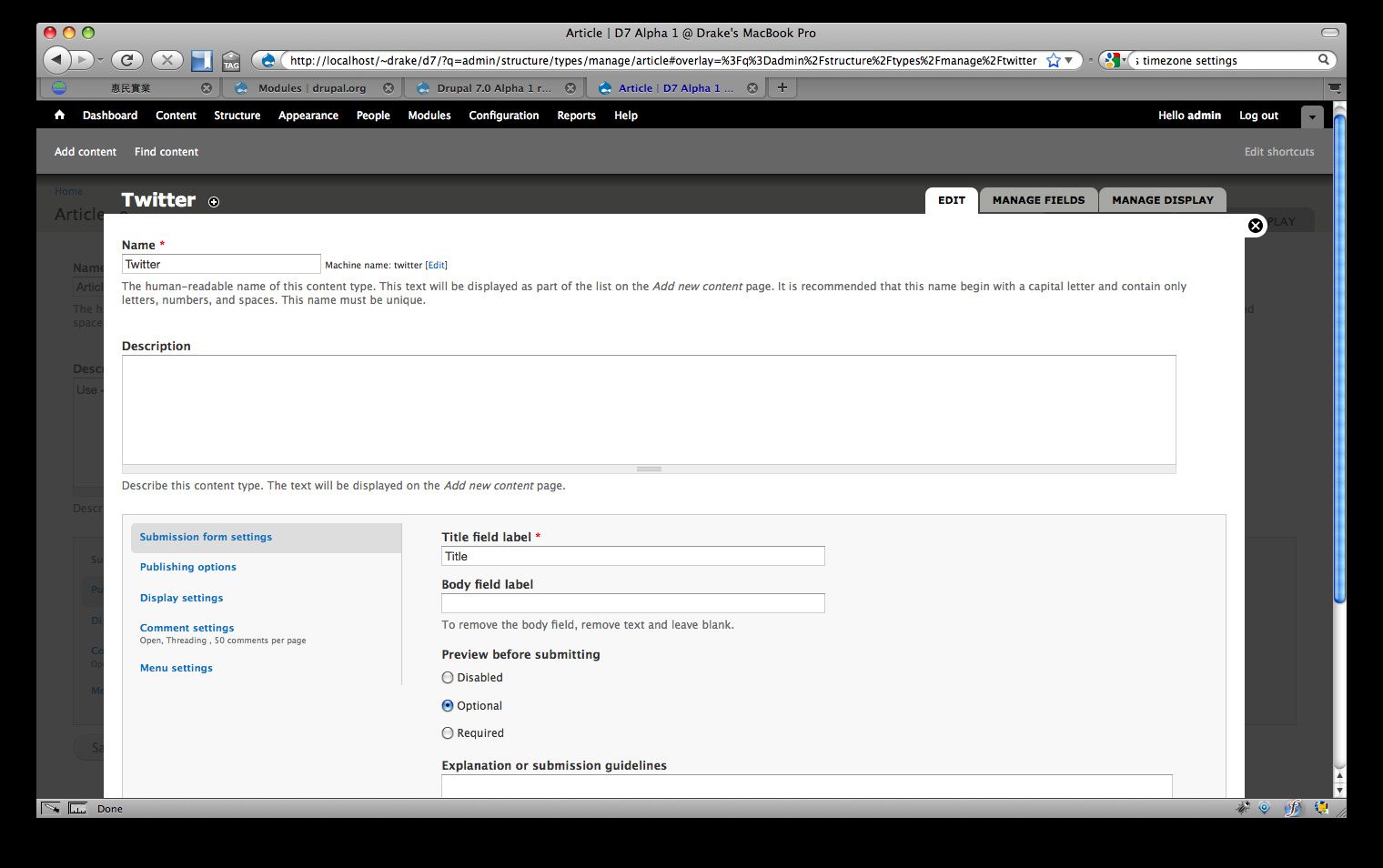Screen dimensions: 1383x868
Task: Click the TAG toolbar icon
Action: 231,61
